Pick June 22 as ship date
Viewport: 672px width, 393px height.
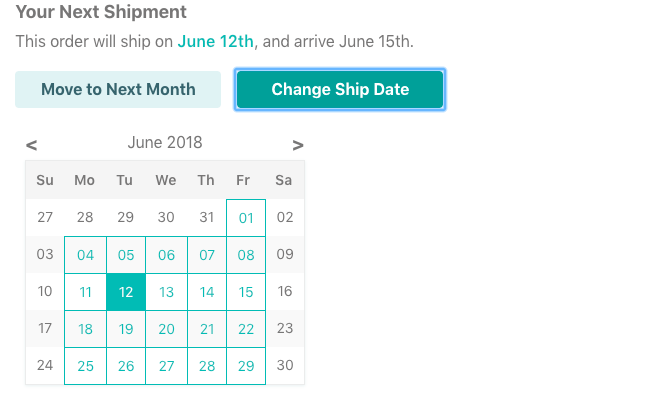point(246,329)
